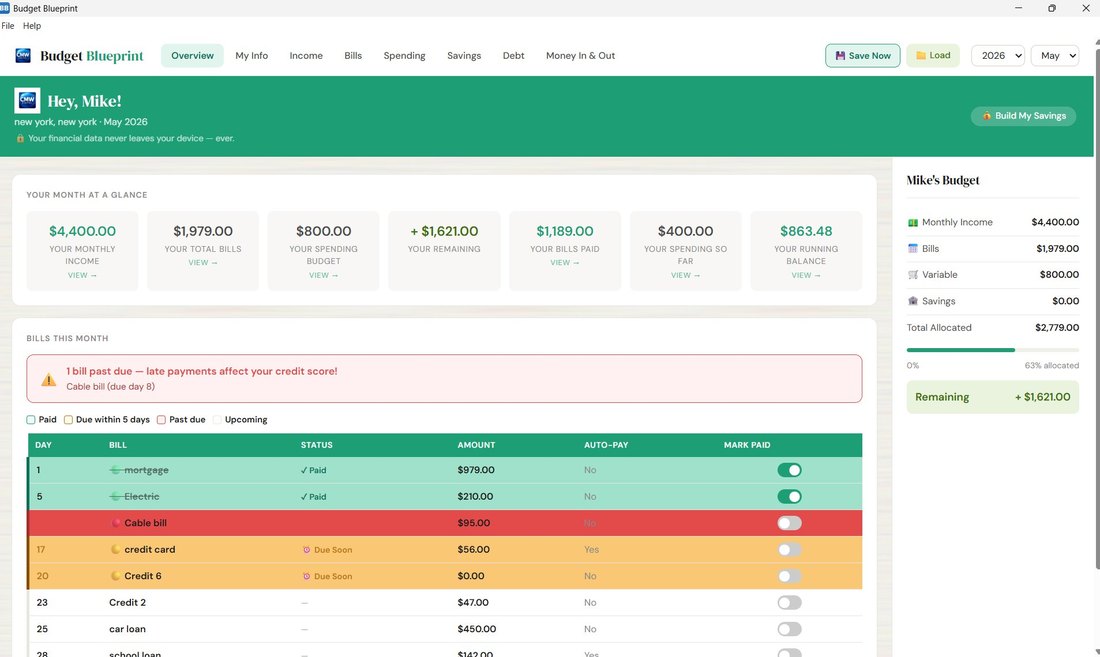Viewport: 1100px width, 657px height.
Task: Click the Mike's Budget heading
Action: (x=943, y=180)
